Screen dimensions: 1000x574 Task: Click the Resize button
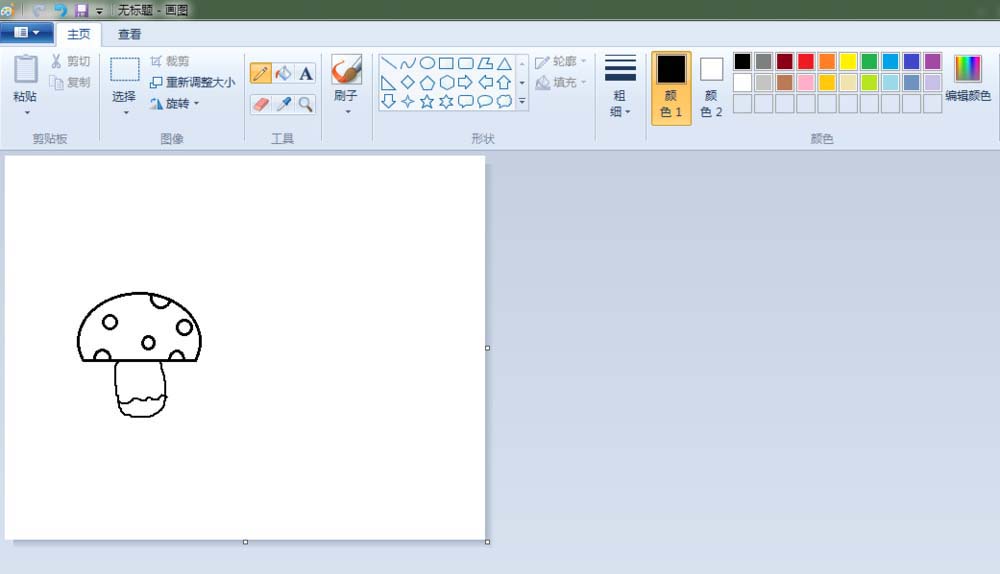click(193, 82)
